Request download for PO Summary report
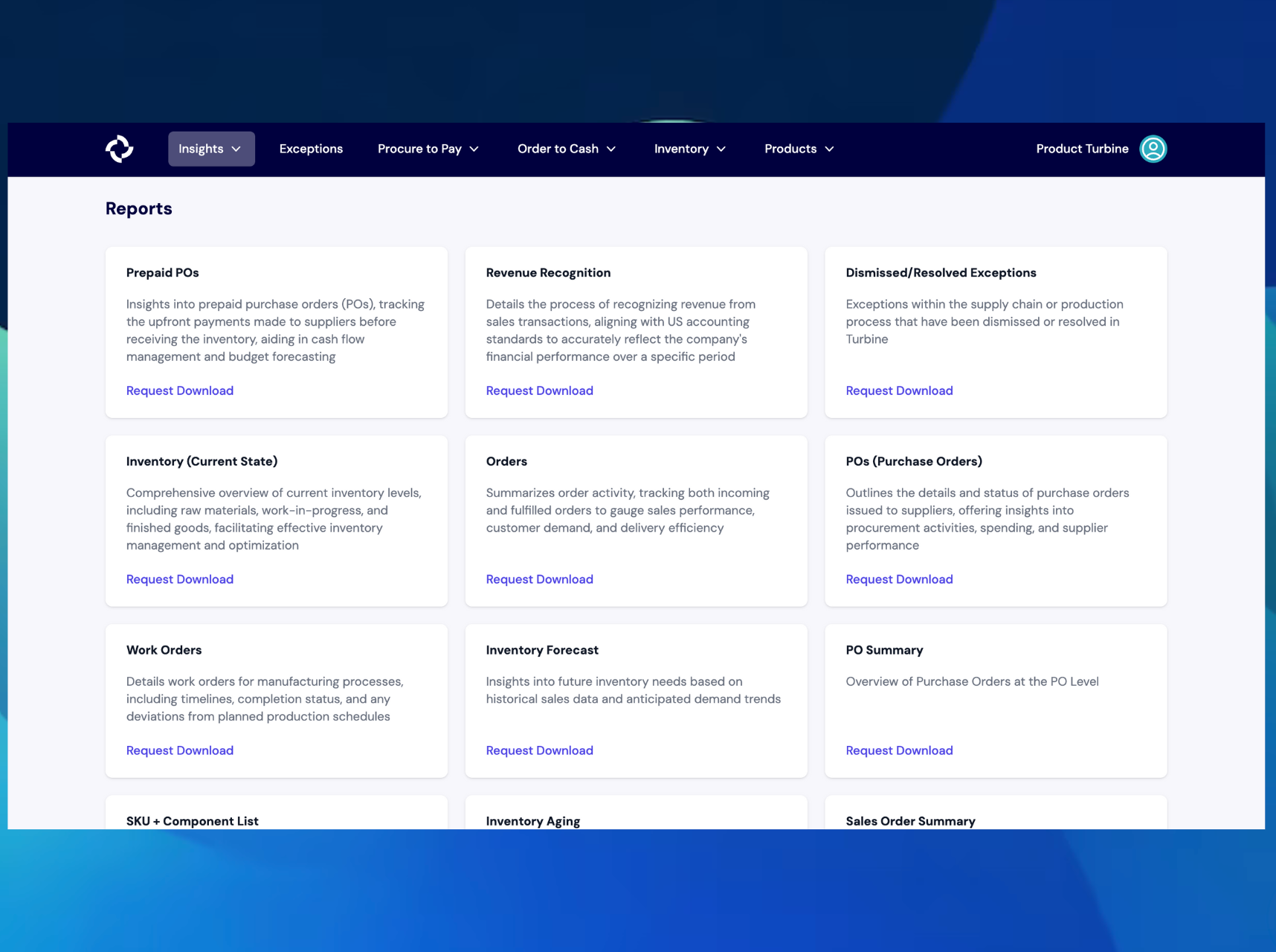Screen dimensions: 1276x952 click(x=899, y=750)
